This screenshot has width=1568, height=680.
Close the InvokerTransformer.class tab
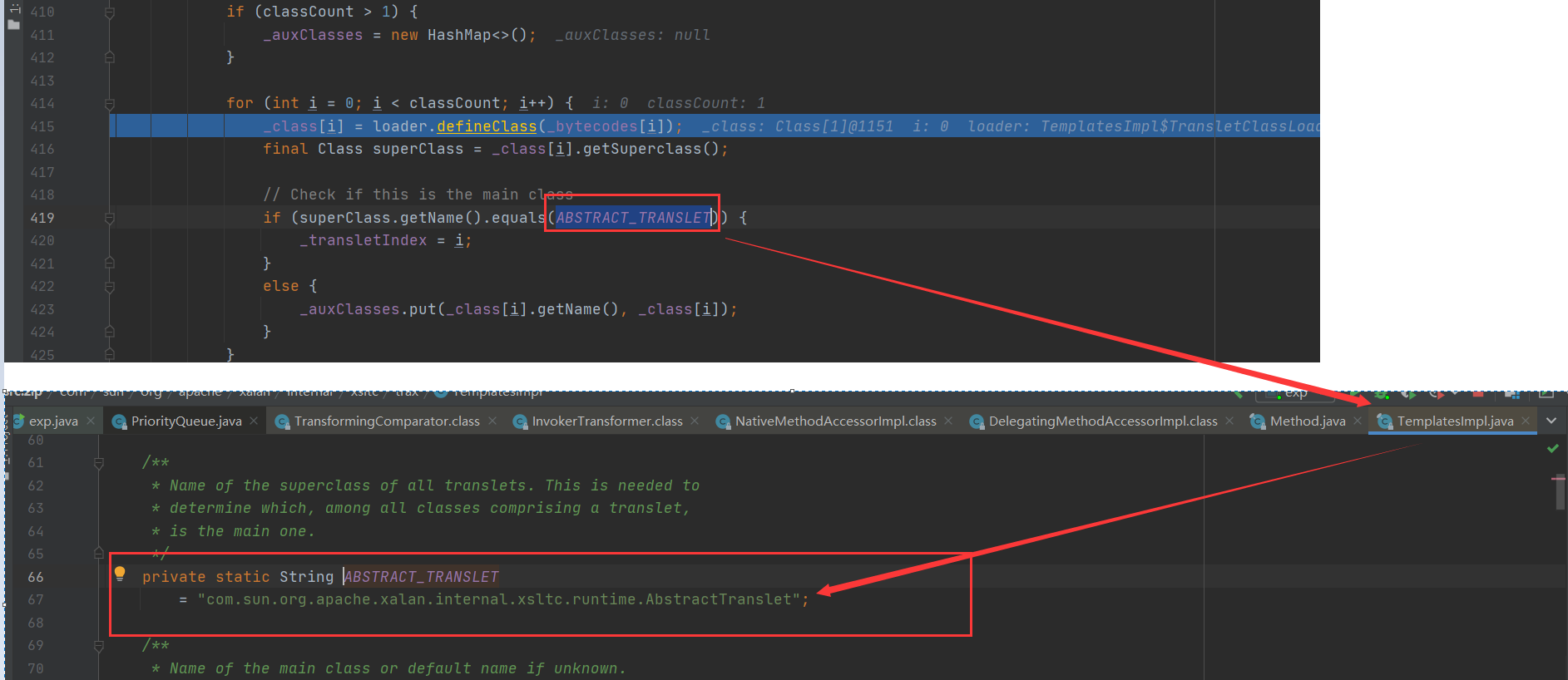click(x=695, y=421)
